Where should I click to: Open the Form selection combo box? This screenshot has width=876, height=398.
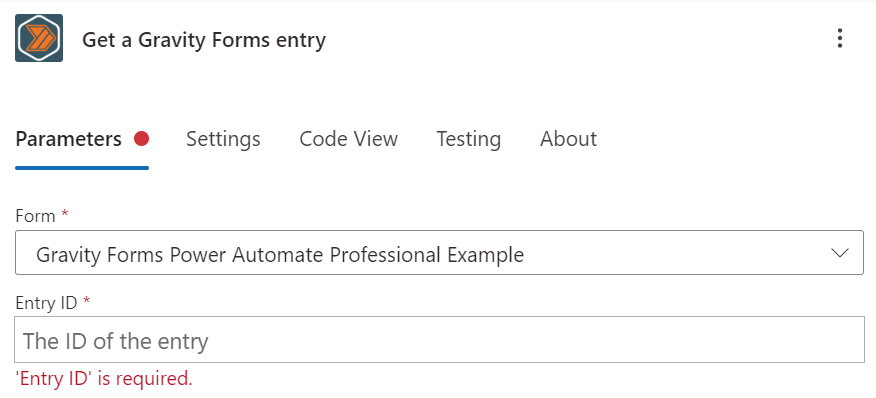(x=439, y=253)
